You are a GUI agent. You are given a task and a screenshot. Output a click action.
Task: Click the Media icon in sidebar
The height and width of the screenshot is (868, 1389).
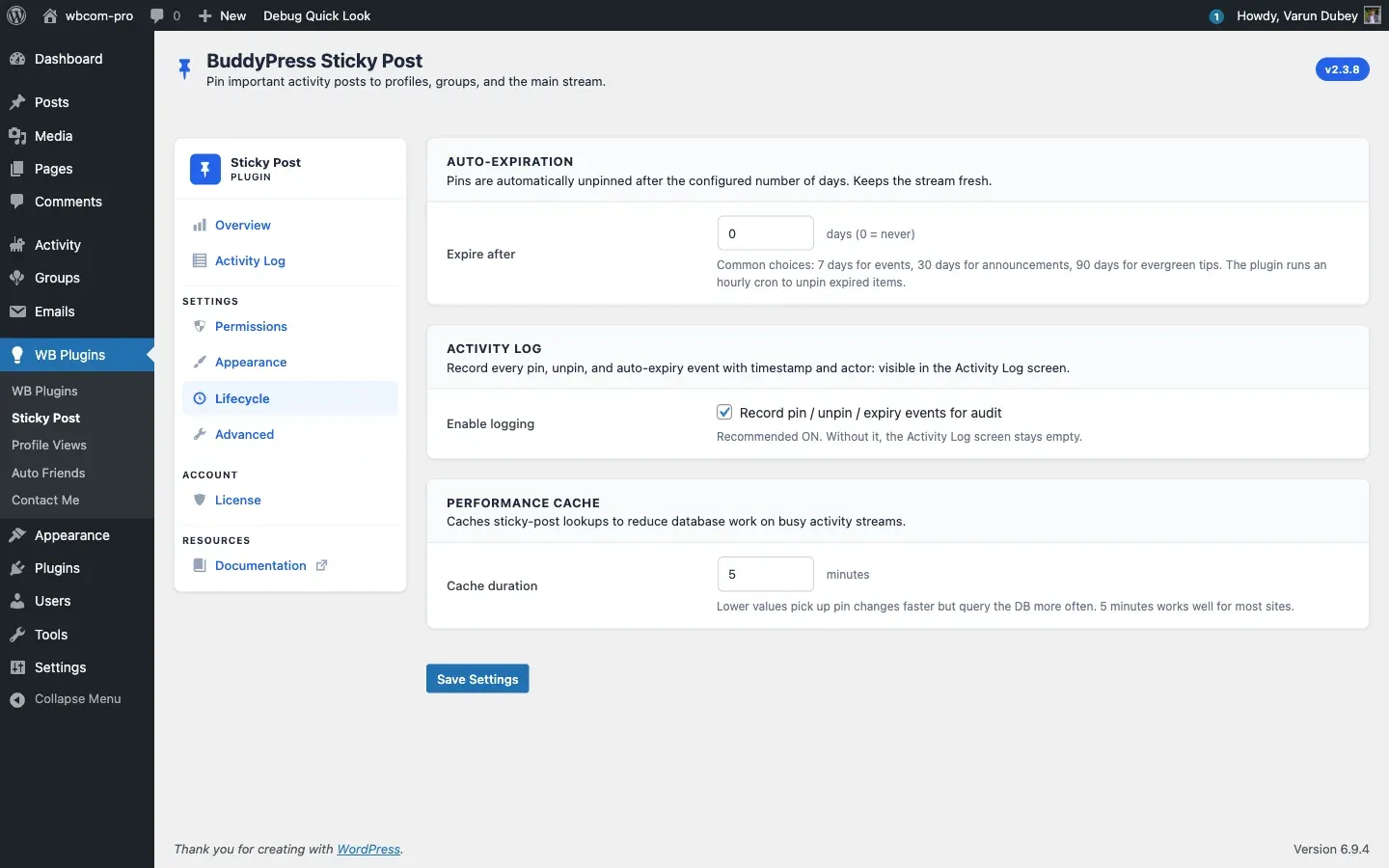17,136
